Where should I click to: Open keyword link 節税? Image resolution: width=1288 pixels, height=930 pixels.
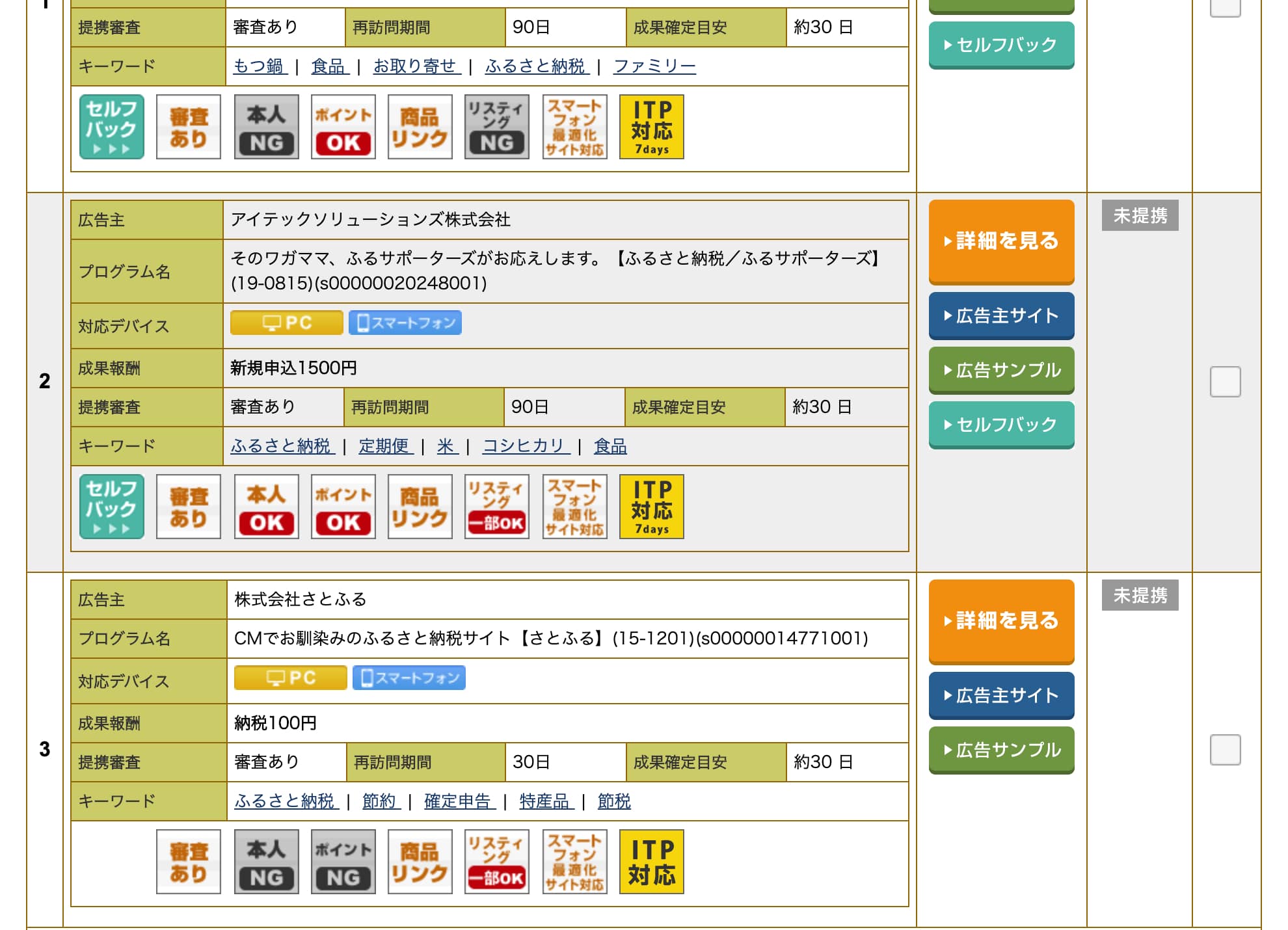pos(614,801)
